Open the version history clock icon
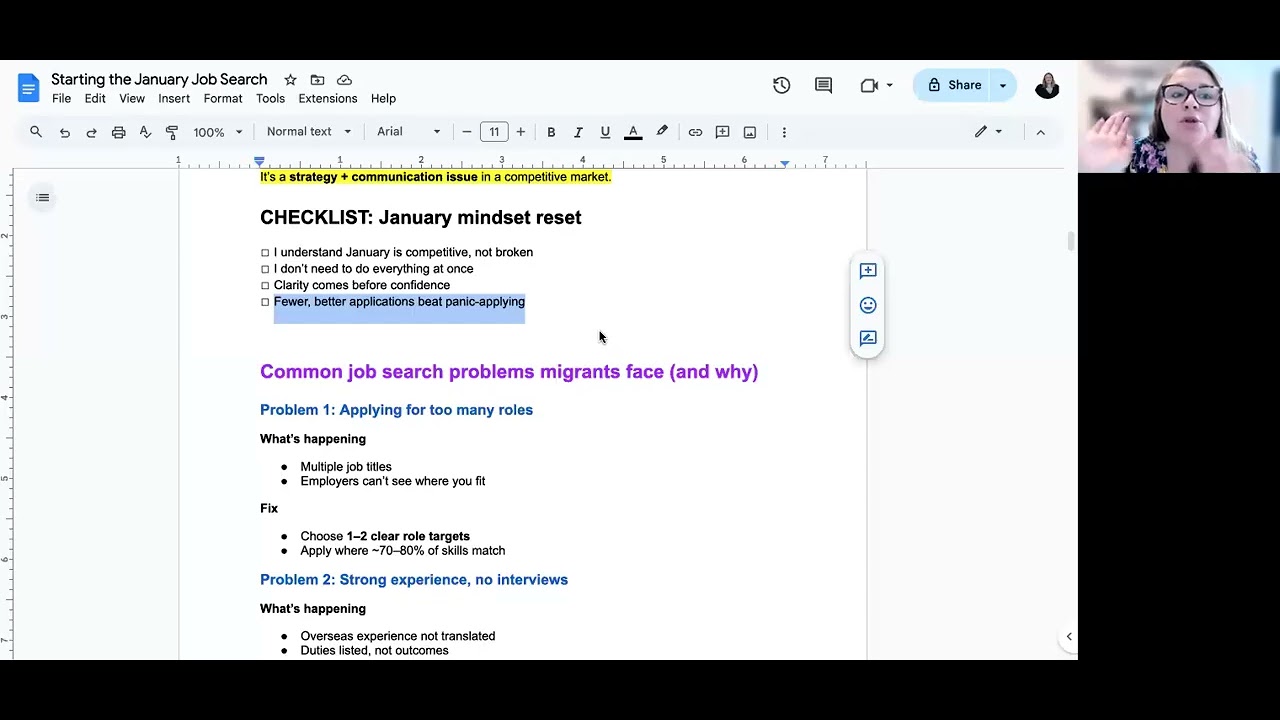Viewport: 1280px width, 720px height. (x=781, y=86)
